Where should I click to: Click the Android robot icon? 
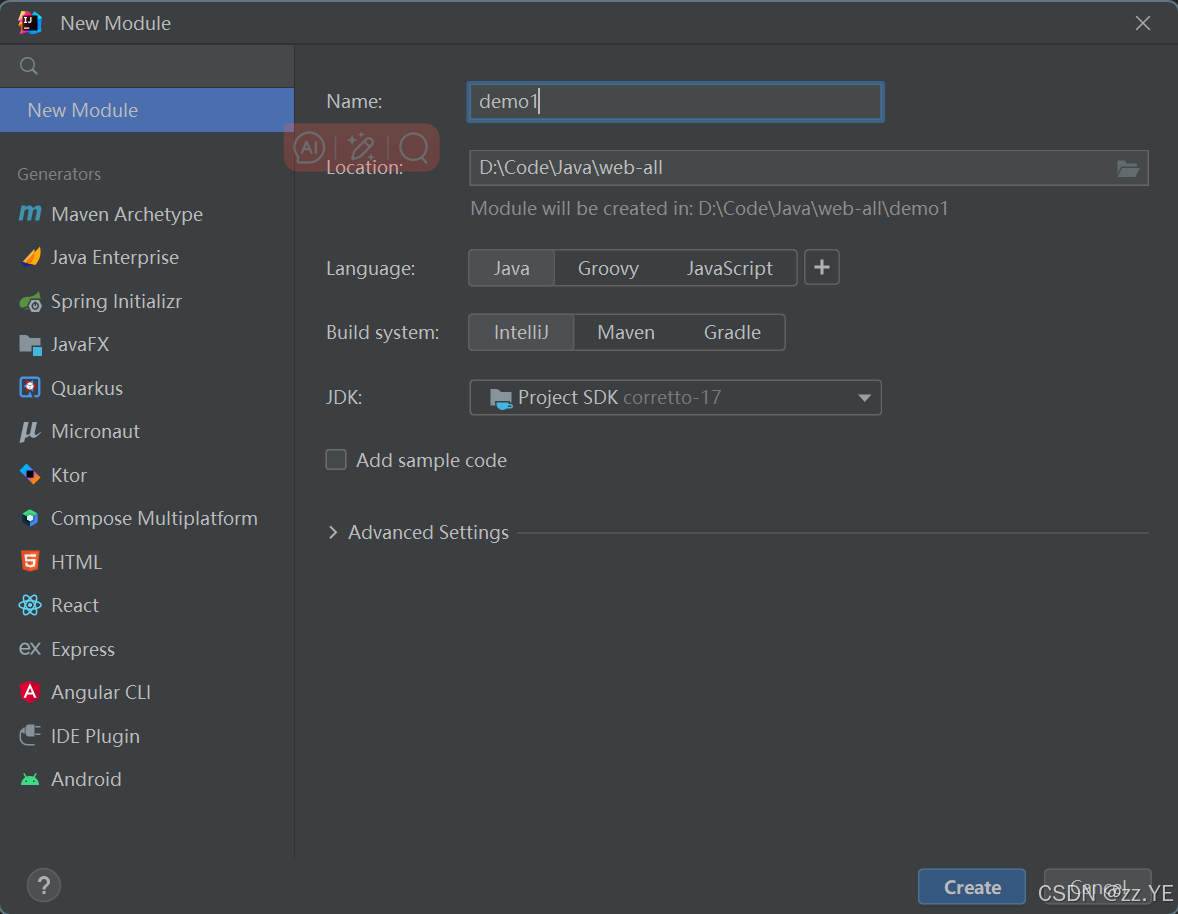[x=30, y=780]
